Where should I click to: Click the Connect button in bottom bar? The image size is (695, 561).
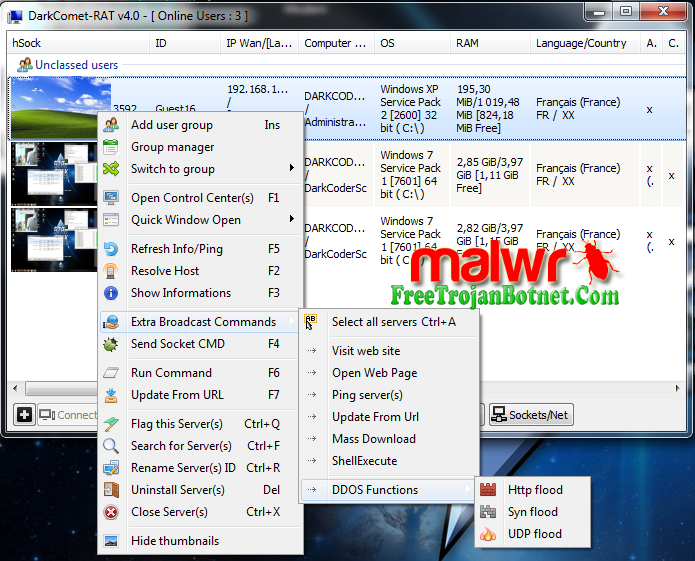coord(68,415)
